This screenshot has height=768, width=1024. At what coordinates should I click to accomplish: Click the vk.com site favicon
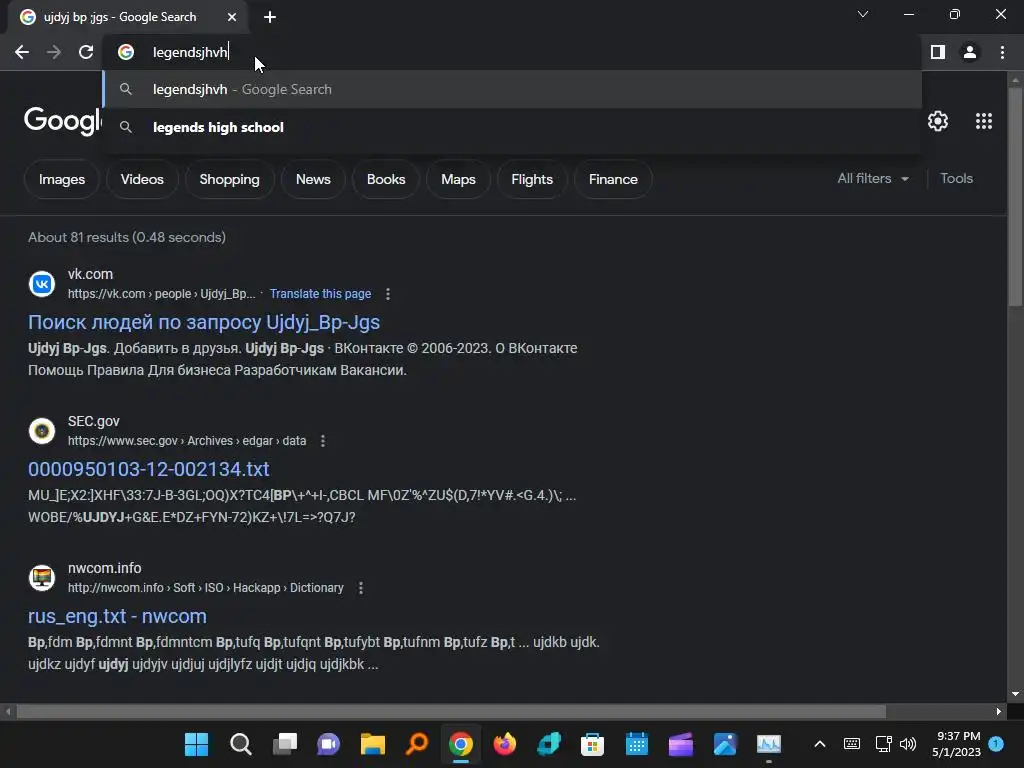(x=42, y=283)
